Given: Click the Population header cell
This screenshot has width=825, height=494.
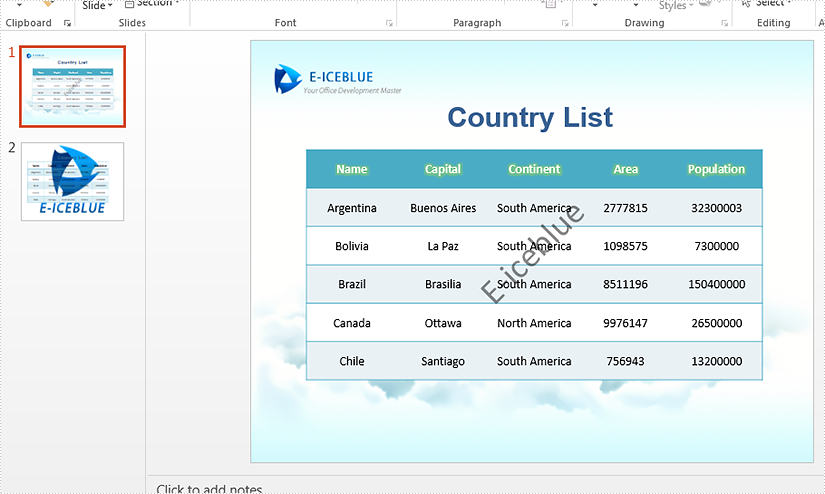Looking at the screenshot, I should [x=716, y=169].
